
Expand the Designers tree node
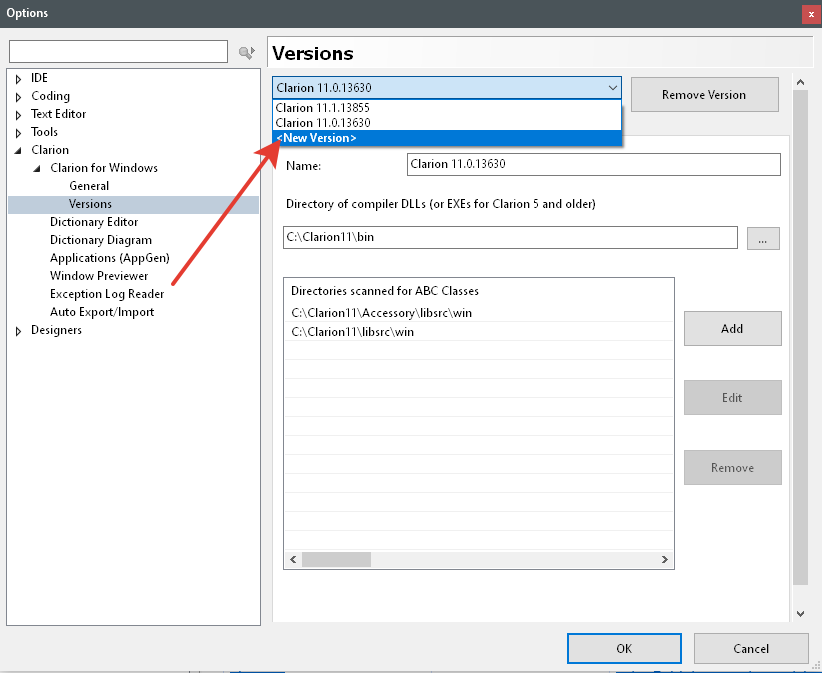point(19,331)
